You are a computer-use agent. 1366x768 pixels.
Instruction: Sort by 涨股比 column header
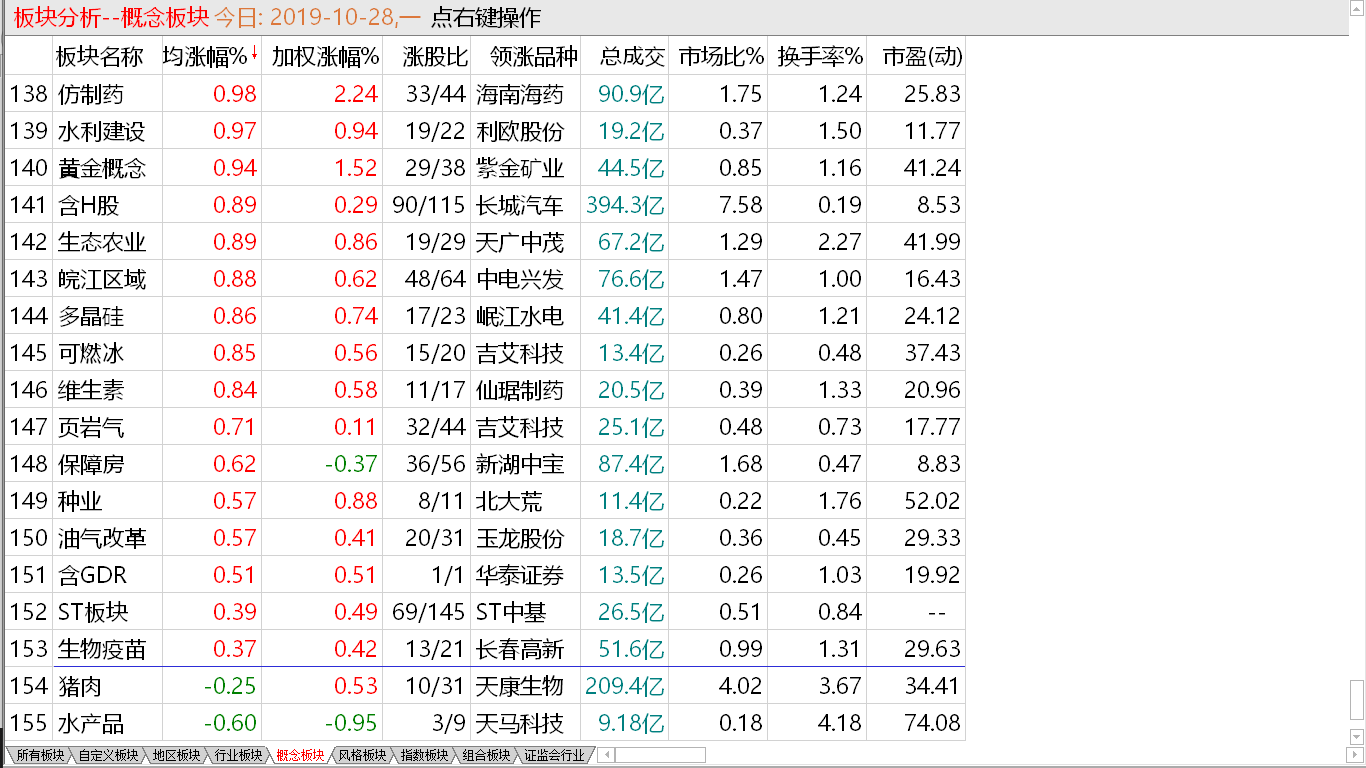434,56
